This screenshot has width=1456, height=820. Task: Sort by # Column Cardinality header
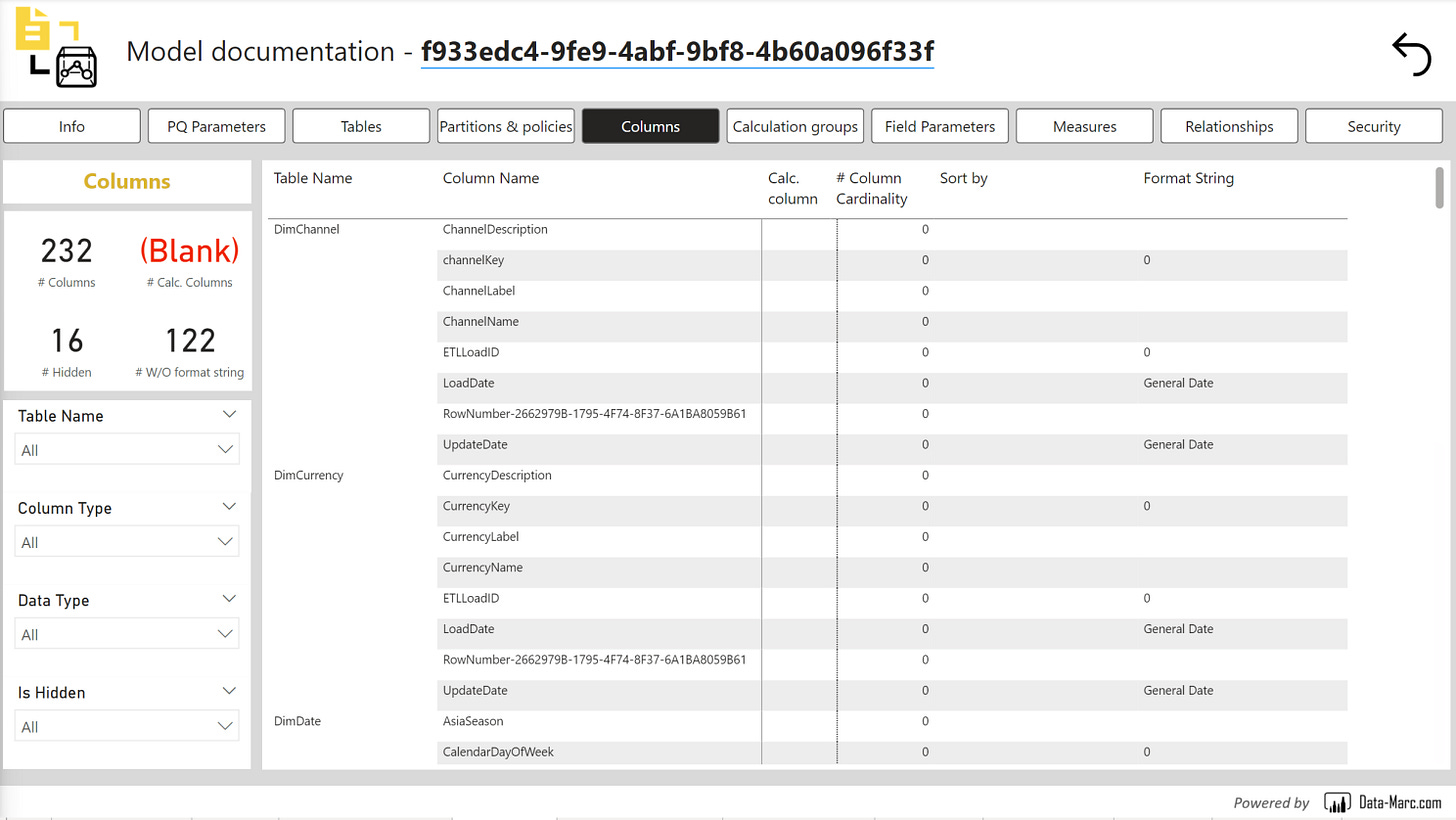coord(871,188)
